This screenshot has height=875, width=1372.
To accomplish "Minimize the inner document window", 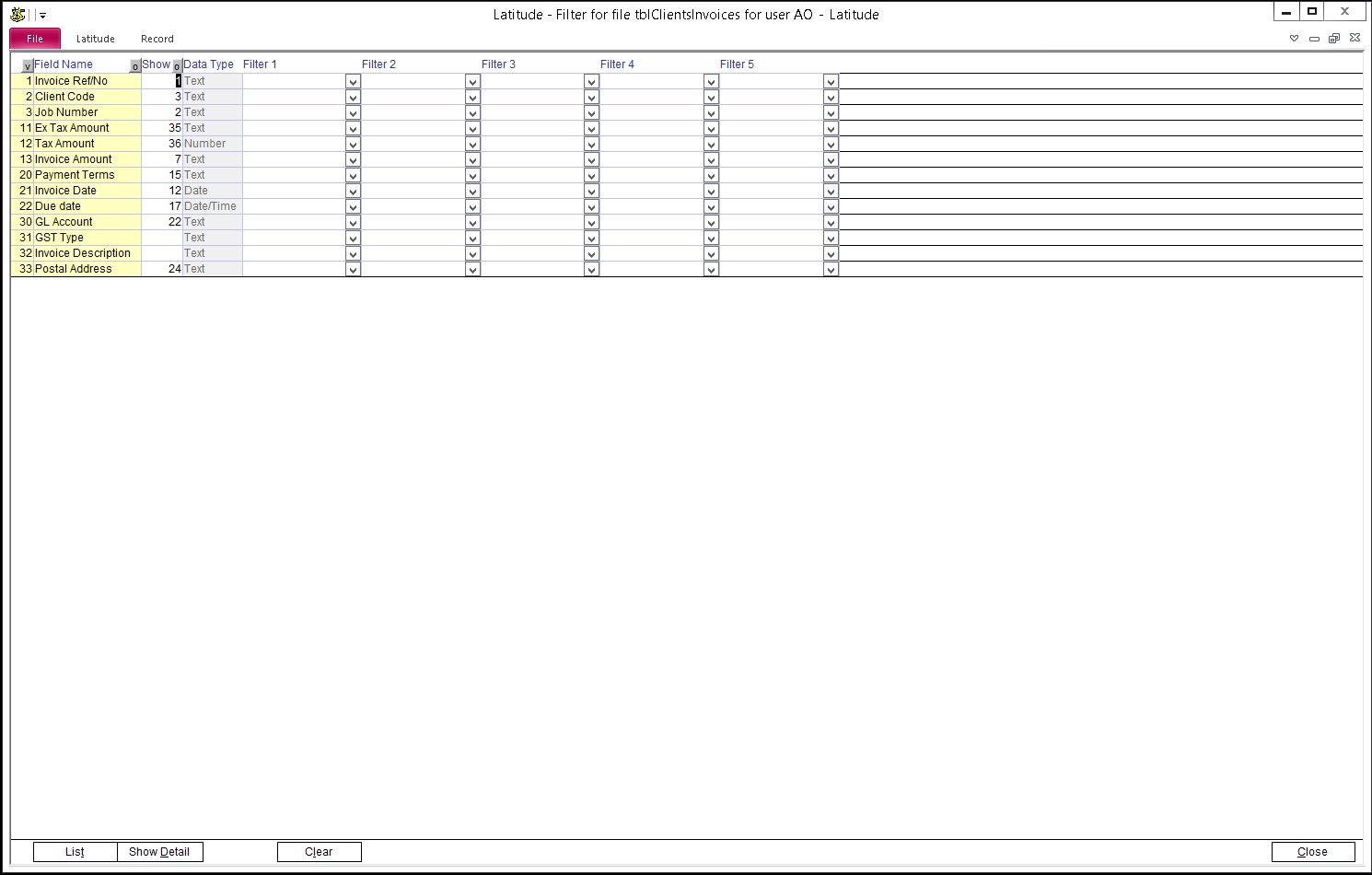I will (x=1314, y=39).
